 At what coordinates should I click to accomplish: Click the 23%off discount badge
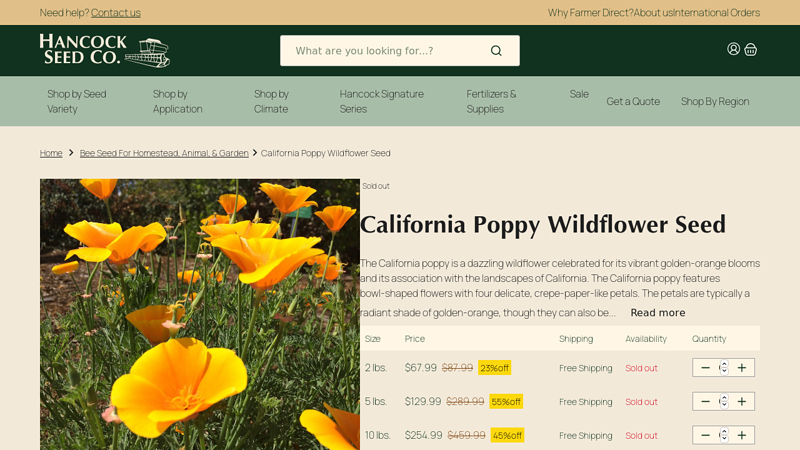494,368
